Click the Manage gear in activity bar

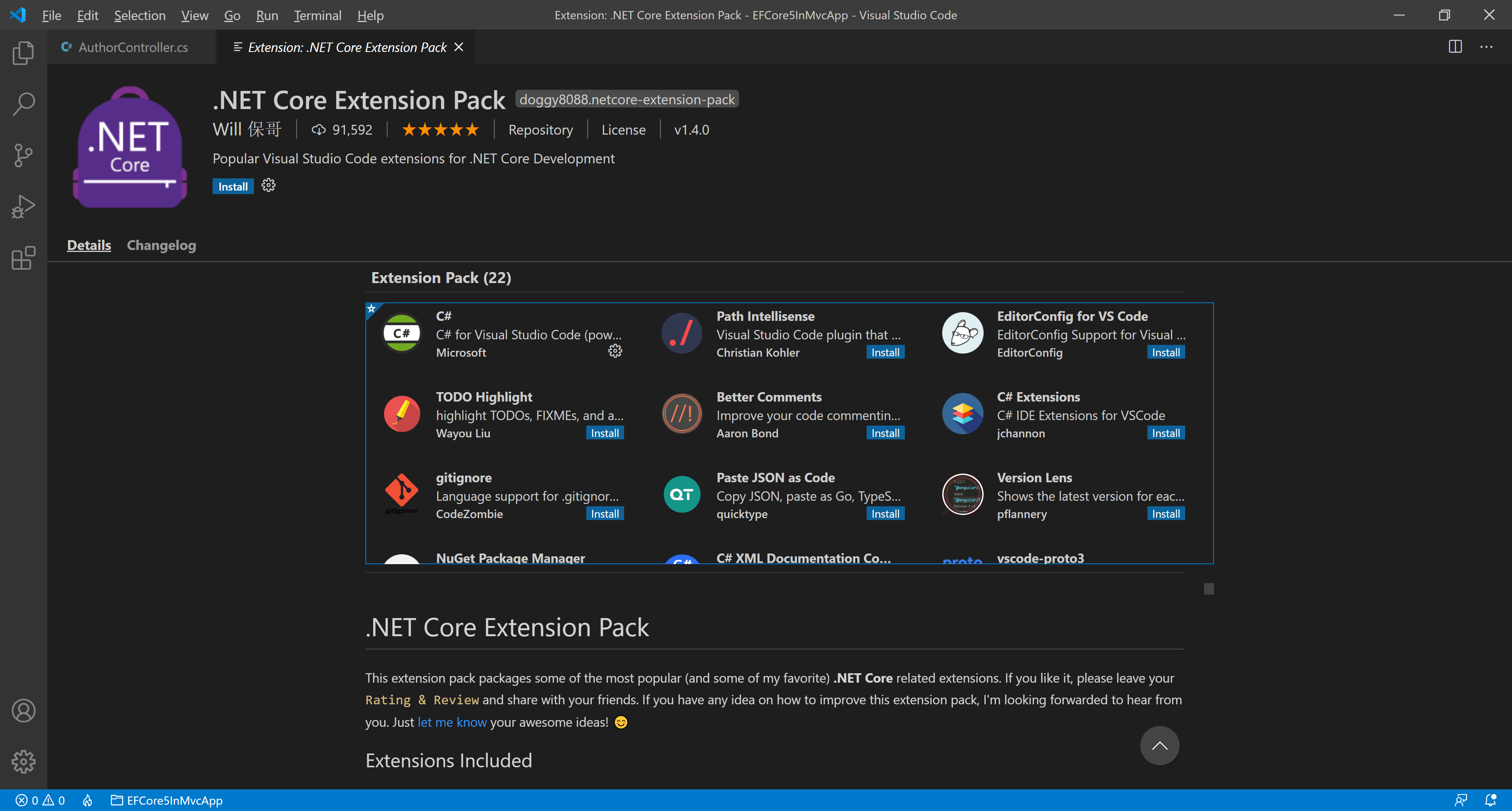pos(23,762)
